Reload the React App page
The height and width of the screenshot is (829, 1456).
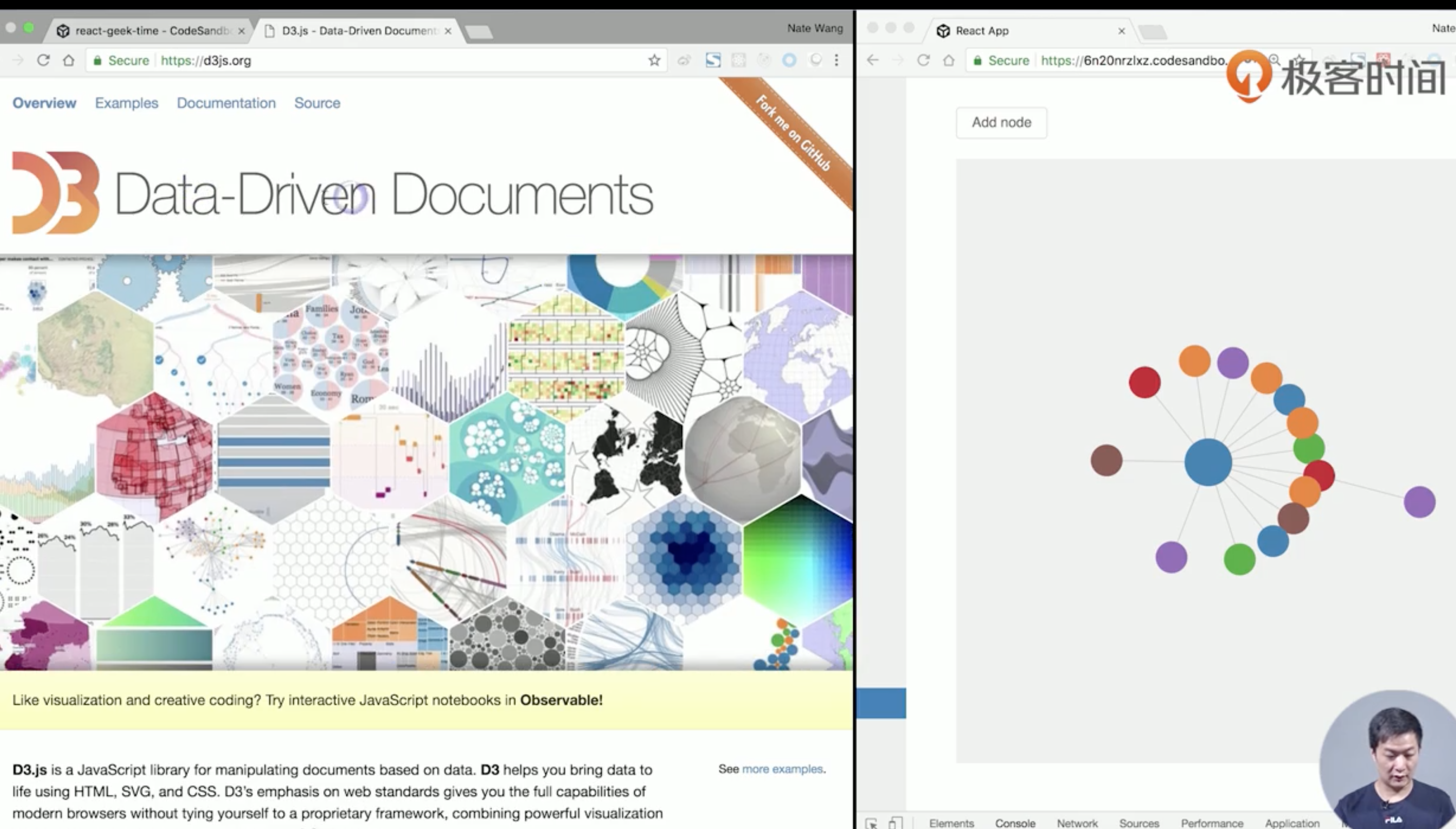(923, 61)
